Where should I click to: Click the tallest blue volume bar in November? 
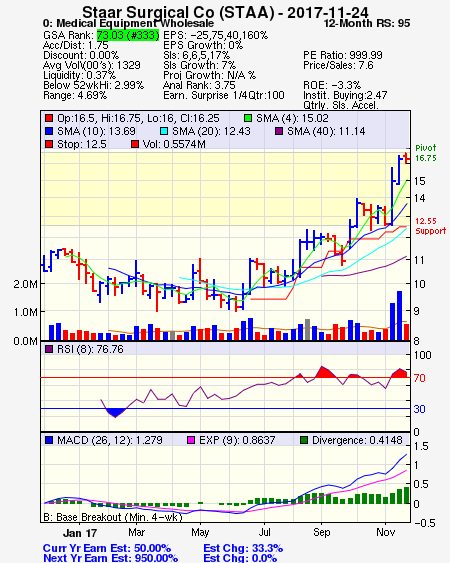click(x=399, y=316)
